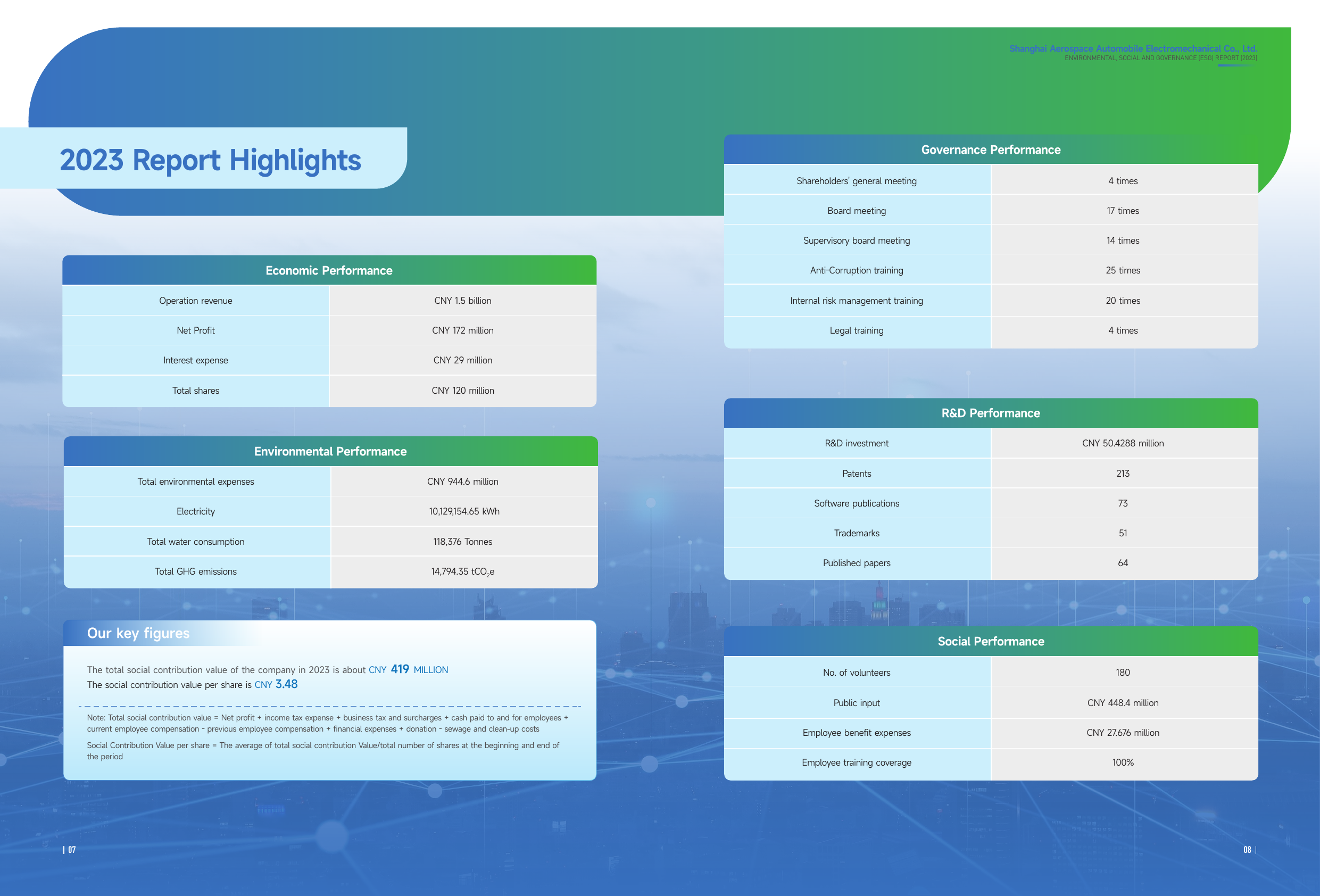Click the 'Interest expense' row label

[x=195, y=360]
